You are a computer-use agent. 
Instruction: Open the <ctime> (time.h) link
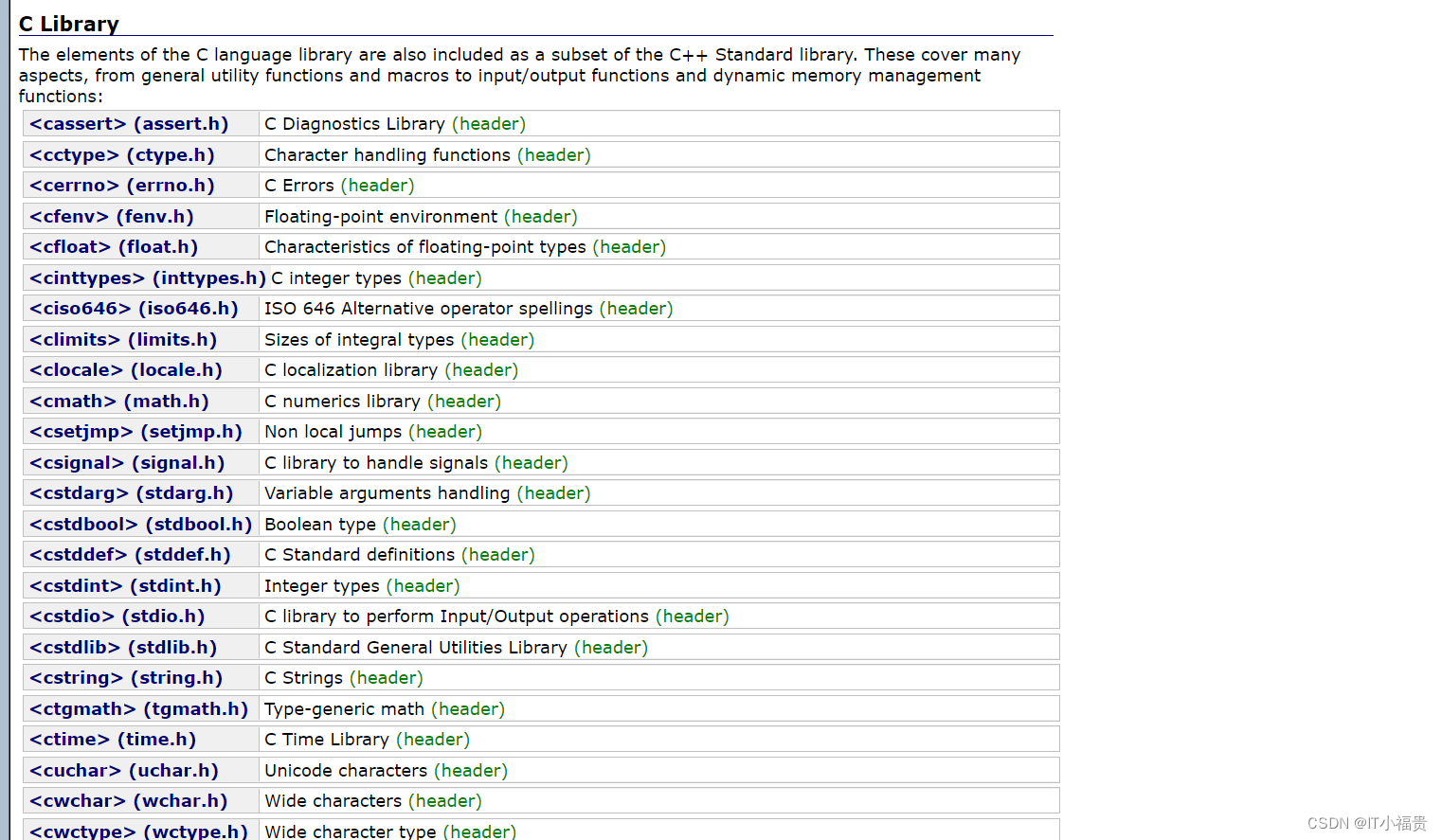pyautogui.click(x=113, y=740)
